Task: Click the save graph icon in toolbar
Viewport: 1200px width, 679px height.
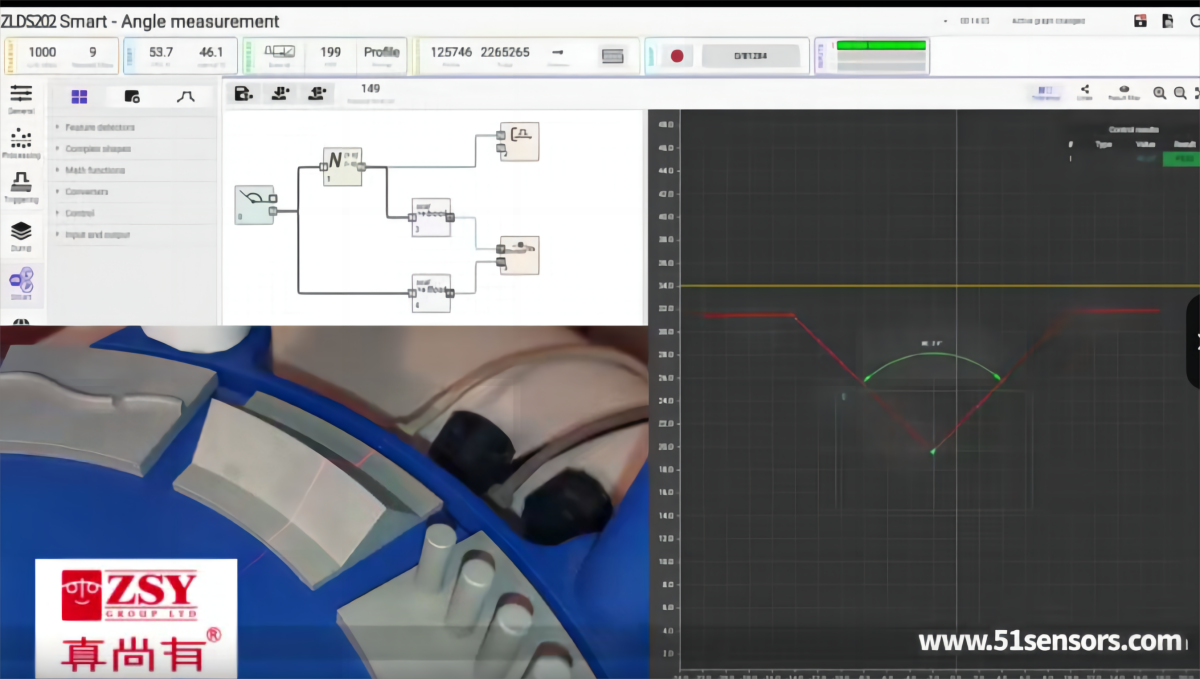Action: click(243, 94)
